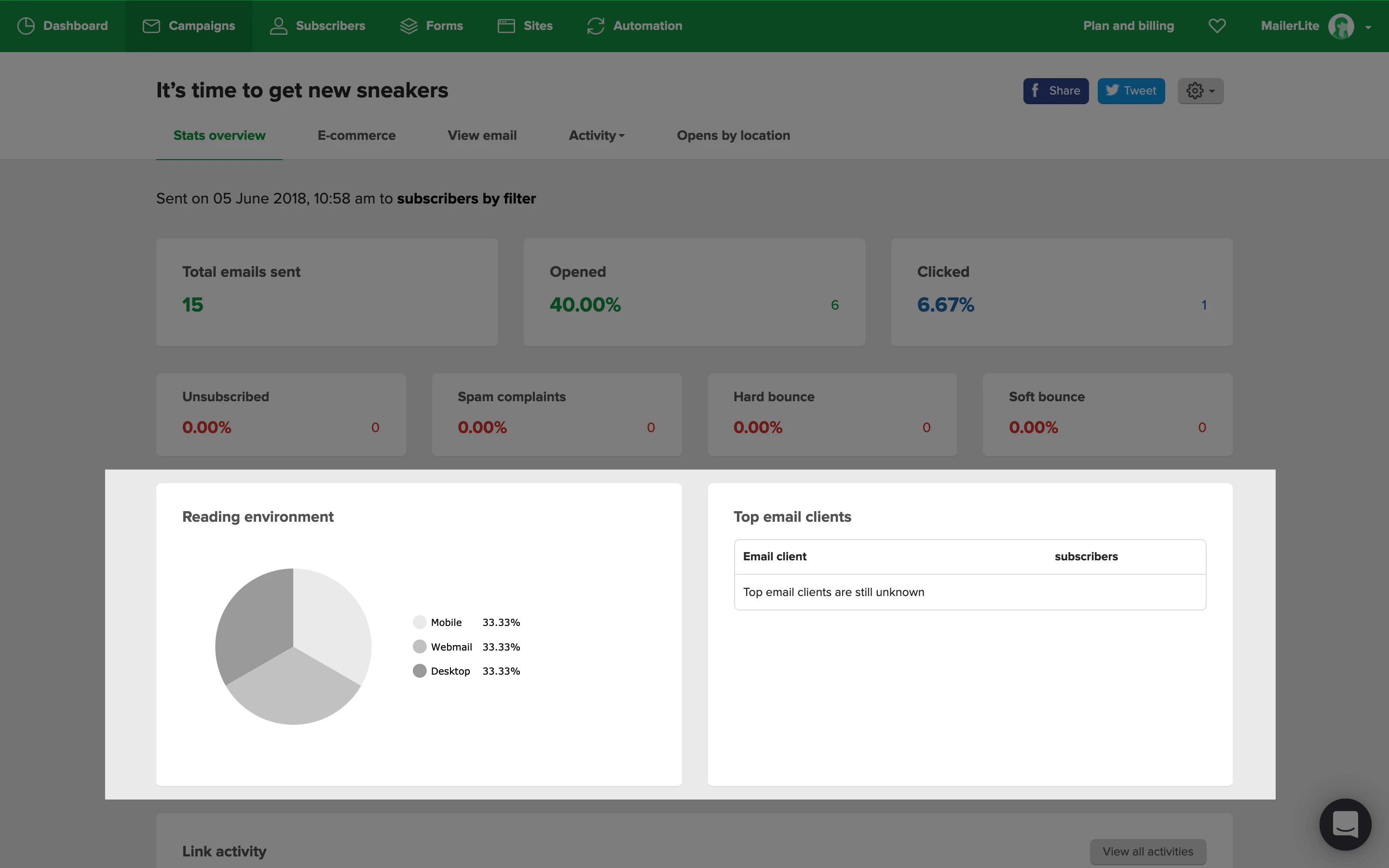Open the Opens by location tab
Screen dimensions: 1389x868
click(733, 136)
